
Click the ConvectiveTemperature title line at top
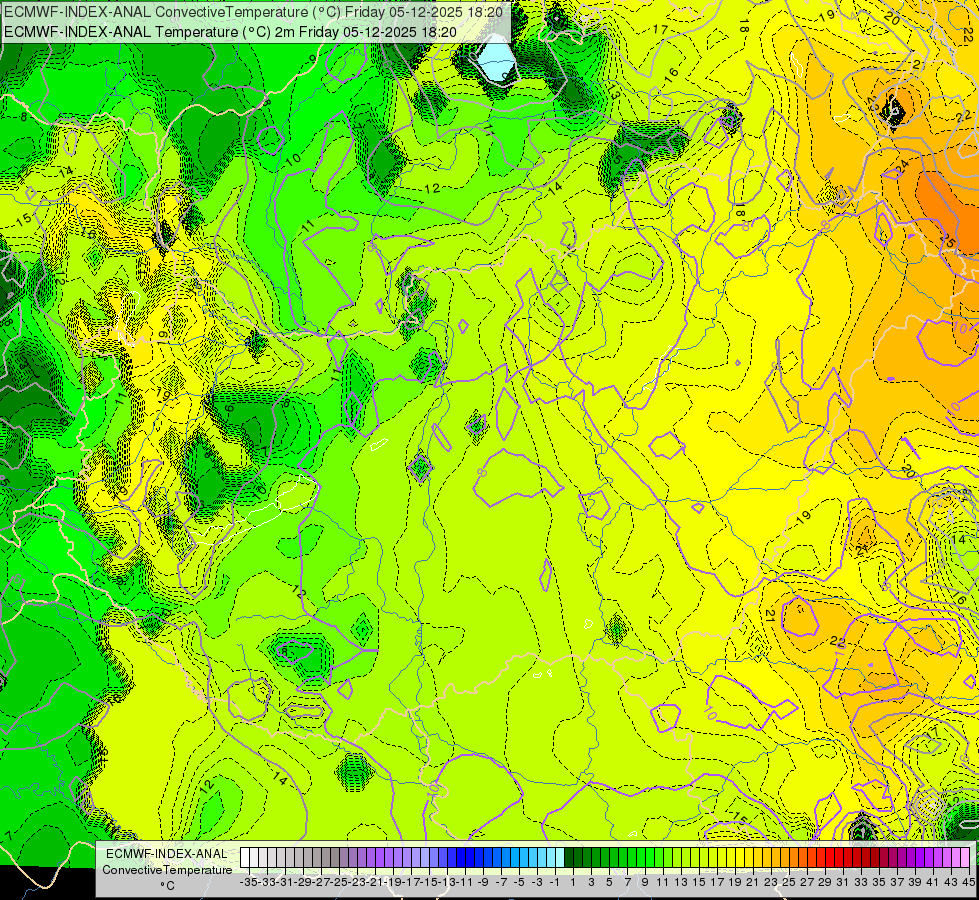[253, 11]
